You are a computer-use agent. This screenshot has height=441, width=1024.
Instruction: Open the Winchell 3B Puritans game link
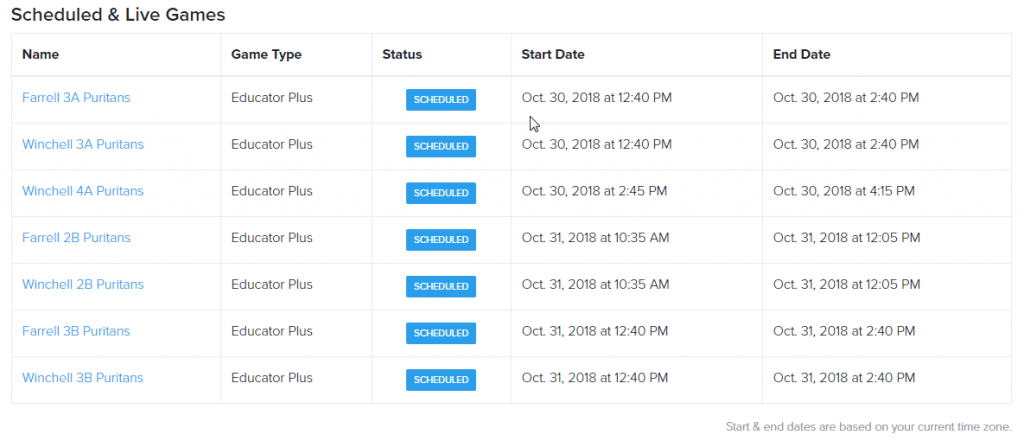click(83, 378)
